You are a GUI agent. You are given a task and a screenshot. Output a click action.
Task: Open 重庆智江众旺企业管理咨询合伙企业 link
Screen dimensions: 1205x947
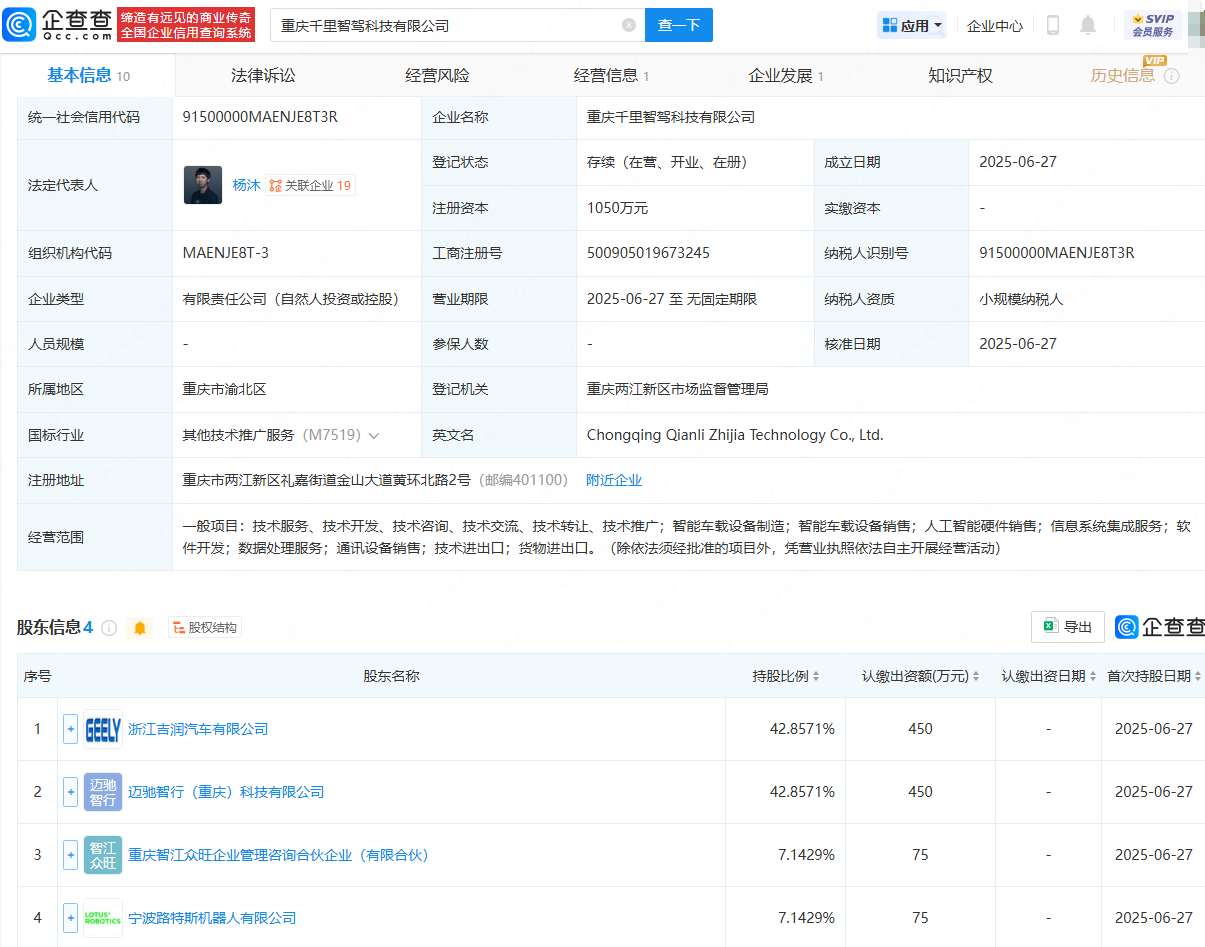[x=278, y=855]
